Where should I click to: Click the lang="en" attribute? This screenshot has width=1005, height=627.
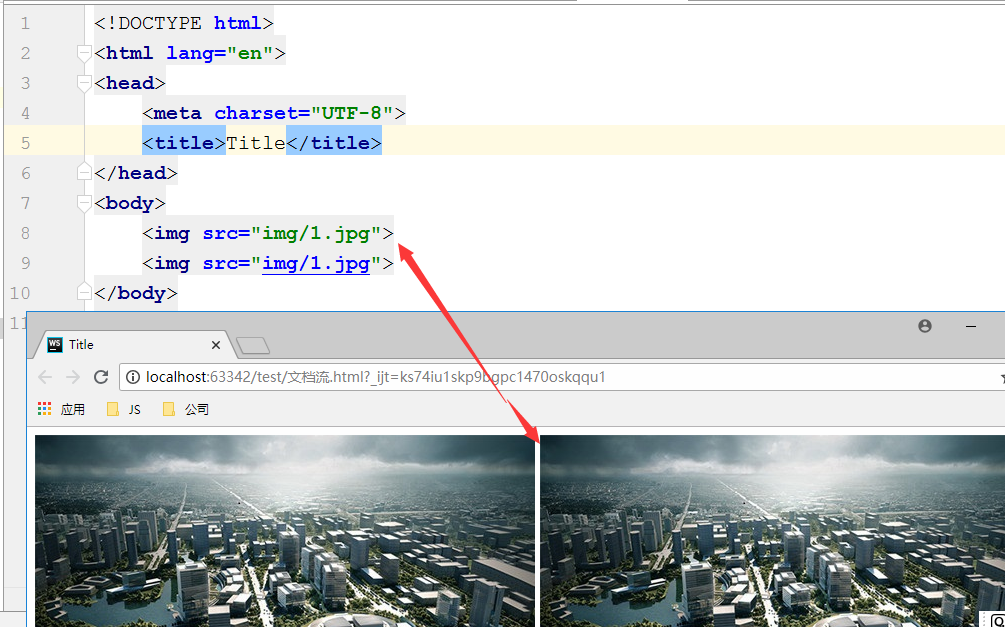pyautogui.click(x=220, y=53)
